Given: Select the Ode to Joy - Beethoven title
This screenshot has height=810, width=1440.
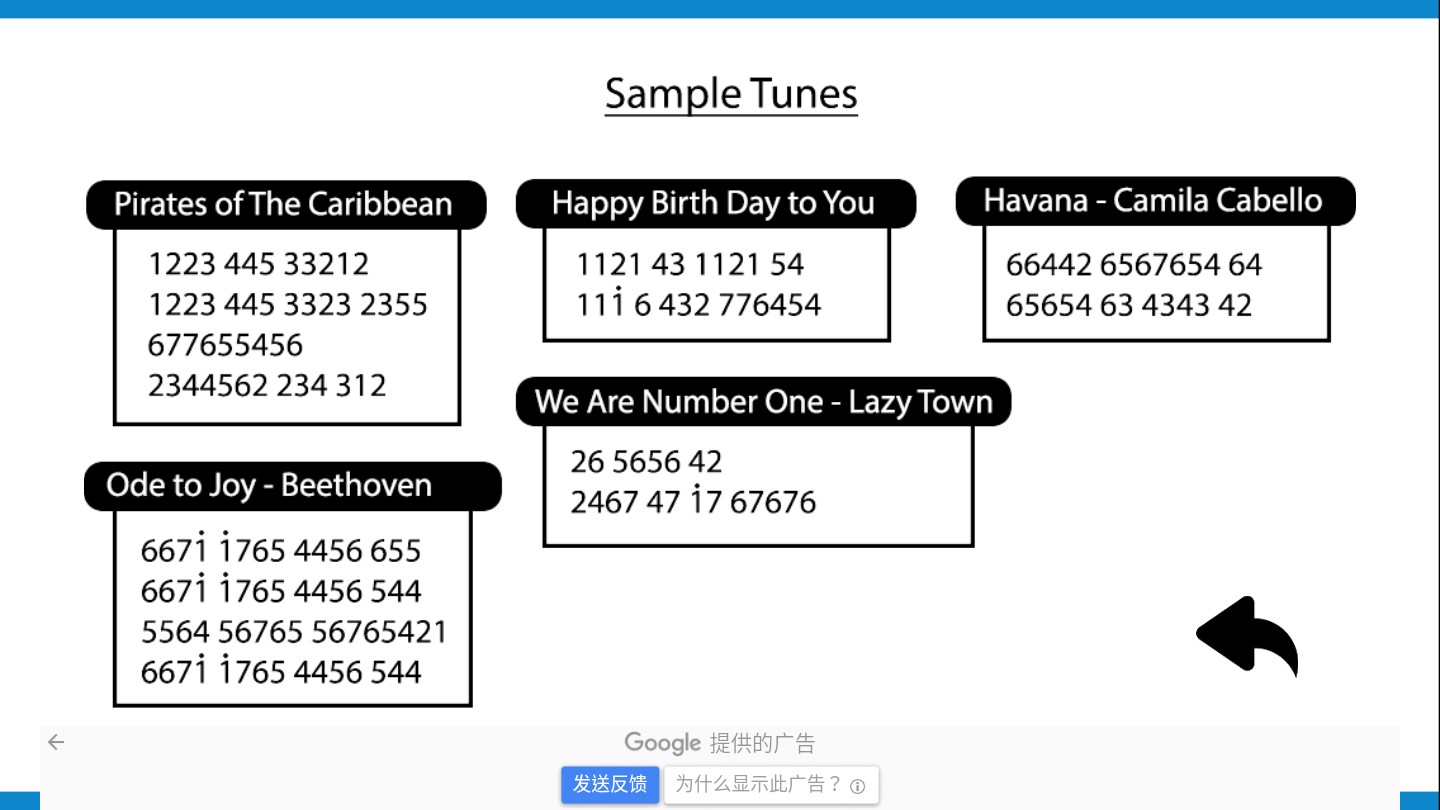Looking at the screenshot, I should pos(292,486).
